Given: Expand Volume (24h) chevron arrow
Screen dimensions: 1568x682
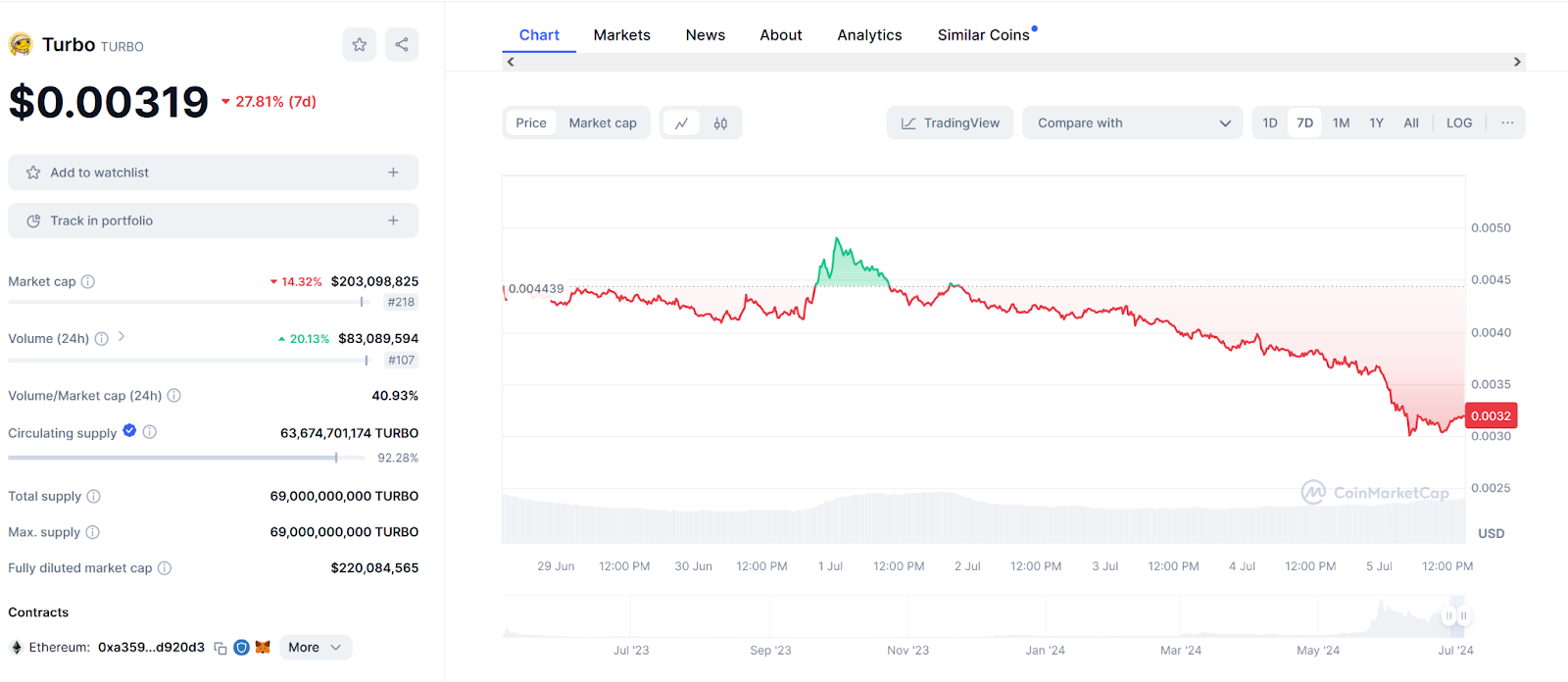Looking at the screenshot, I should pyautogui.click(x=122, y=336).
